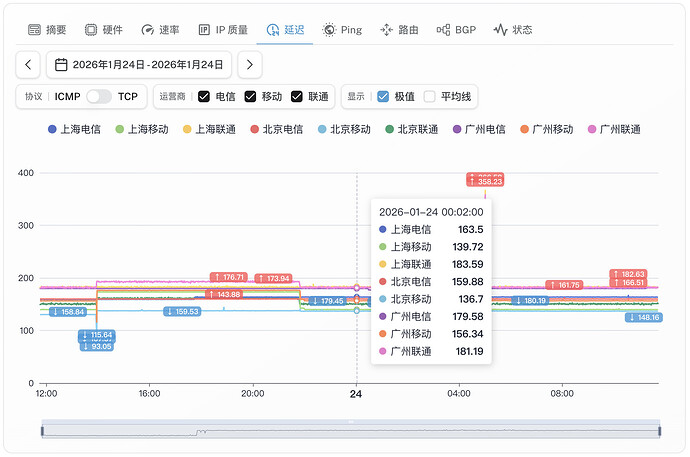690x457 pixels.
Task: Open the 2026年1月24日 date range picker
Action: [x=139, y=65]
